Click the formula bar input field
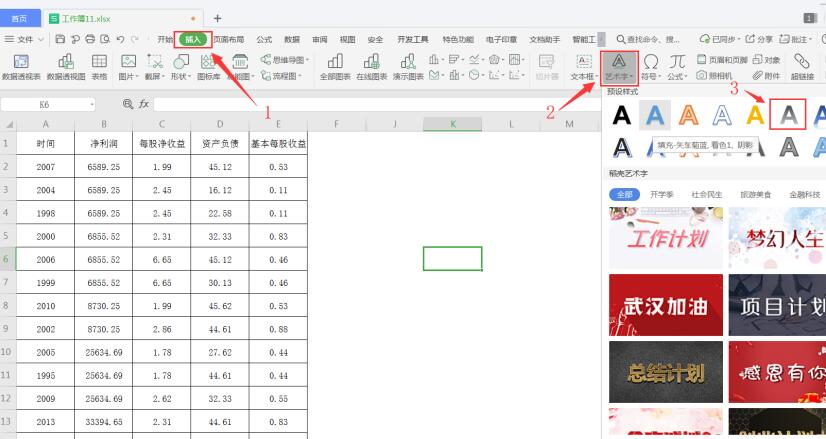Screen dimensions: 826x439 (377, 104)
